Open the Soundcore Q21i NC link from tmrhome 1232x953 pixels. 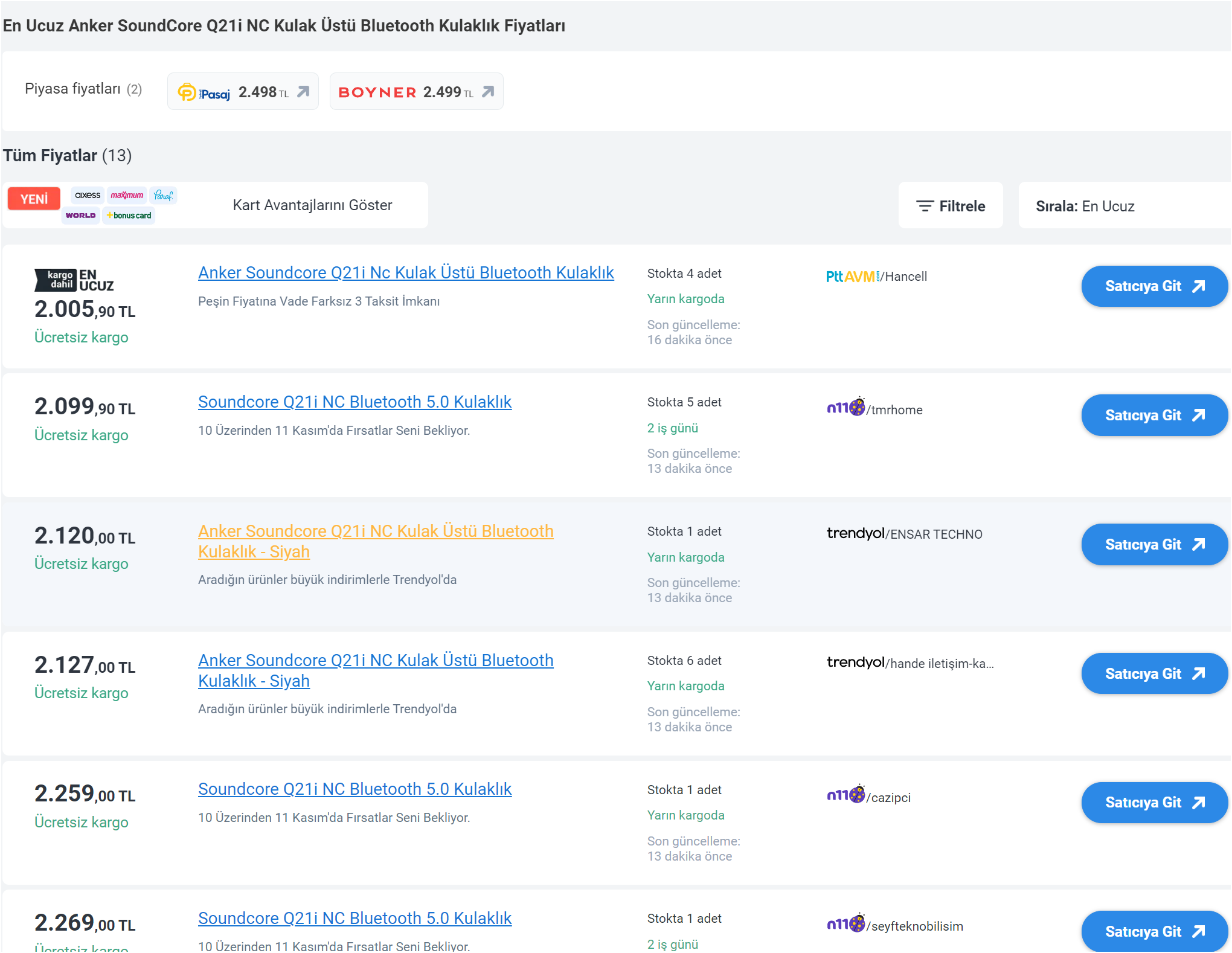(x=355, y=402)
